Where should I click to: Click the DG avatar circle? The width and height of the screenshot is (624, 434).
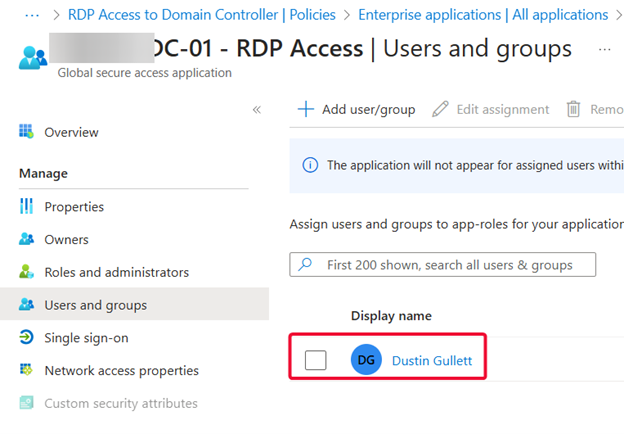pos(366,360)
